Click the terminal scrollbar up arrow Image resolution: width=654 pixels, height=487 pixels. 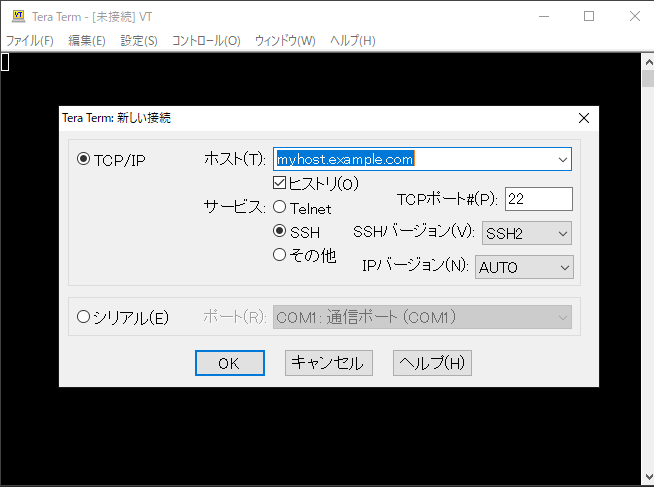649,63
